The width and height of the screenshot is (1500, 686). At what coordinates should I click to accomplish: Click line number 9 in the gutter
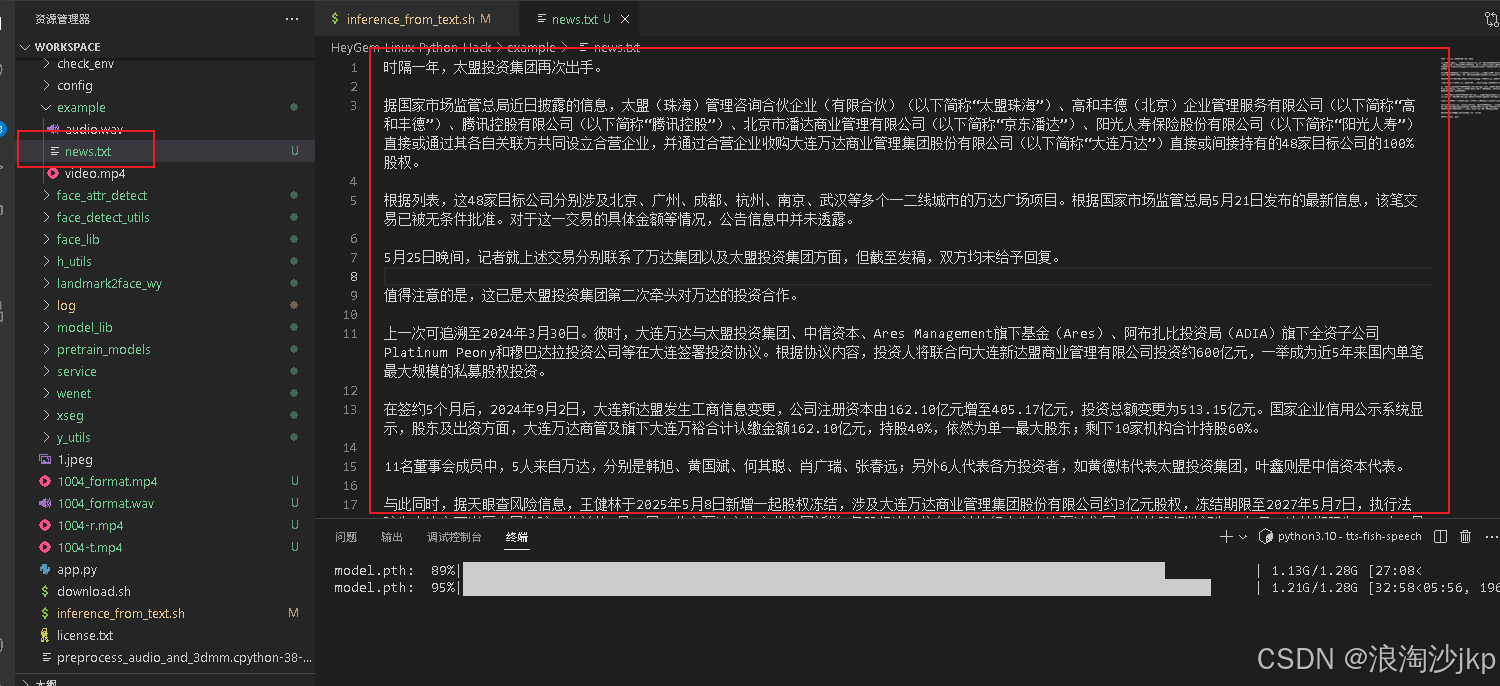point(353,295)
